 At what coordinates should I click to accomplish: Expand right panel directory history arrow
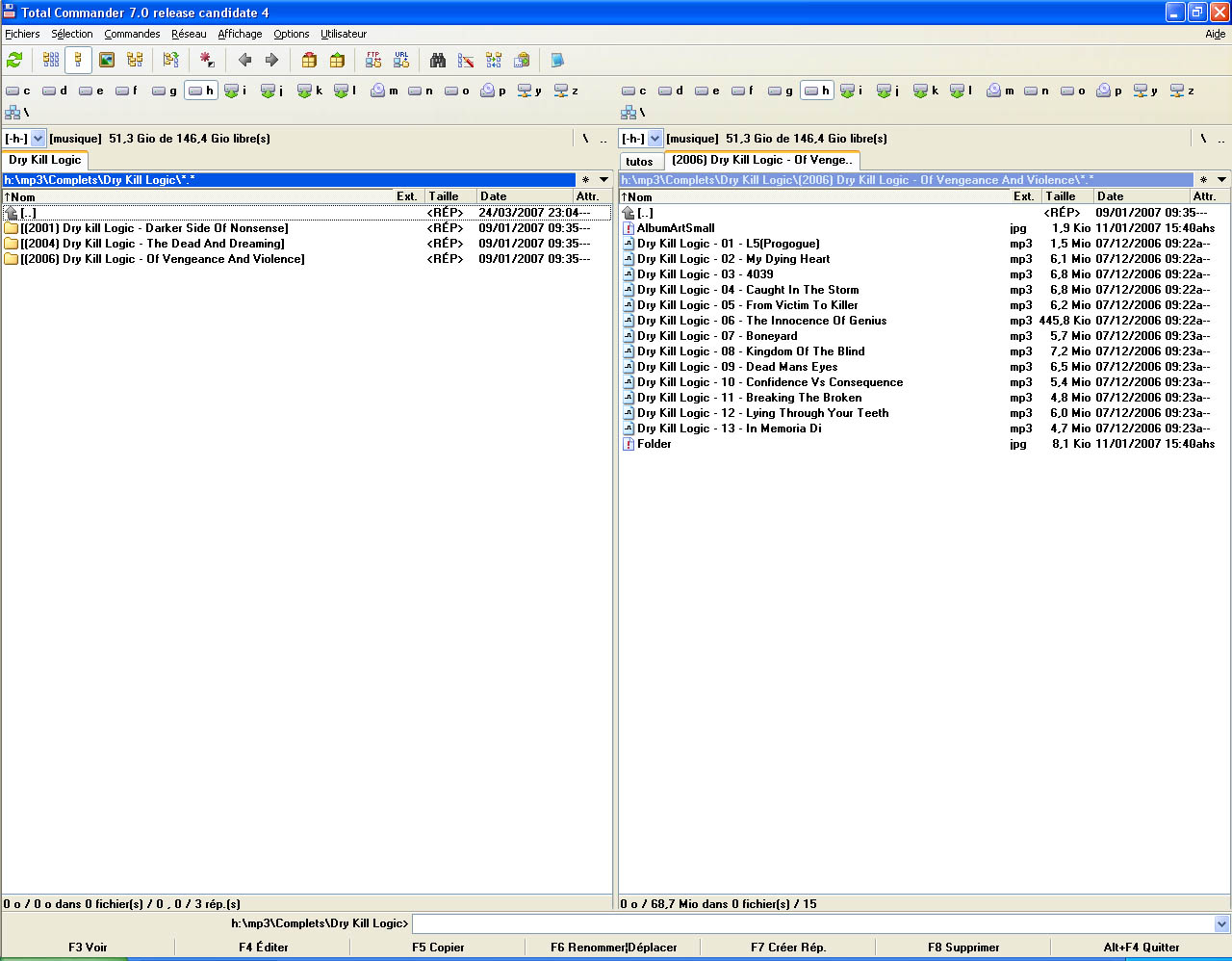1221,180
